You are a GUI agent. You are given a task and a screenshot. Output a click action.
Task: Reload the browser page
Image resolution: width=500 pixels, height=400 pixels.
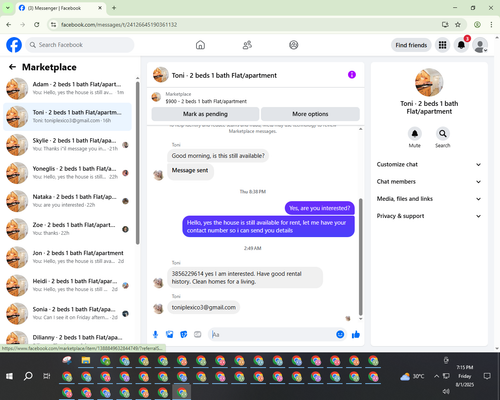click(x=37, y=24)
